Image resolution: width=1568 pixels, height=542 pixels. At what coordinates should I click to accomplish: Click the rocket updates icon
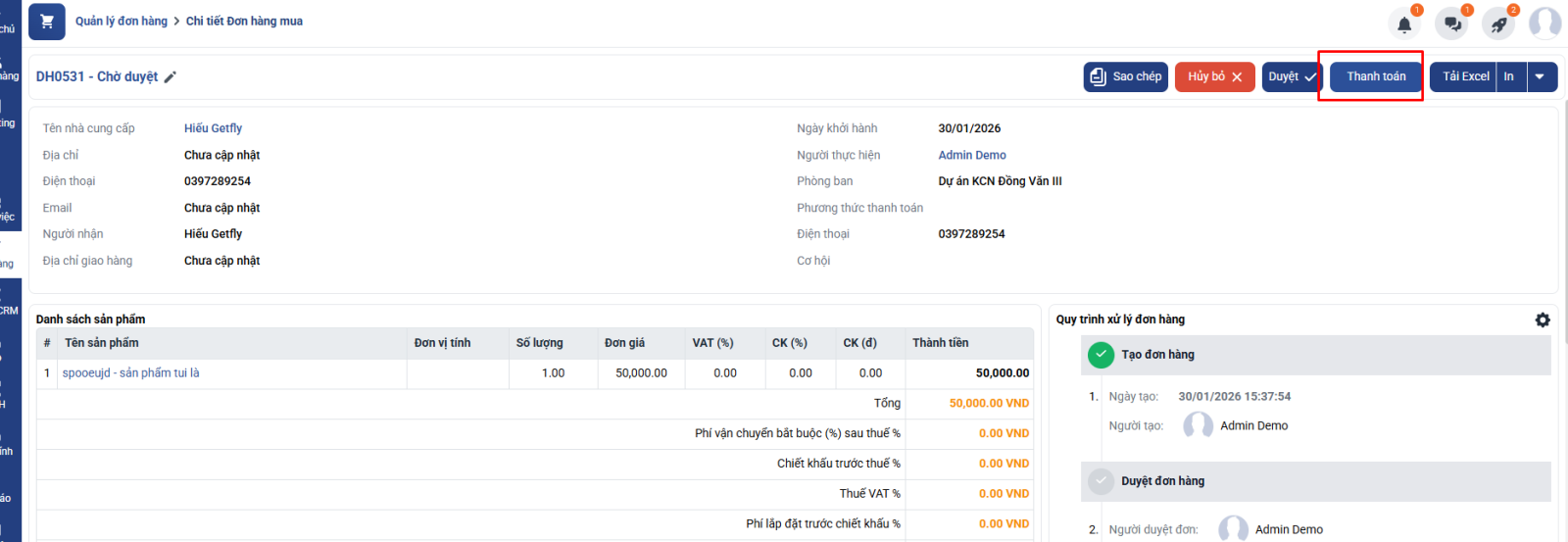point(1498,25)
